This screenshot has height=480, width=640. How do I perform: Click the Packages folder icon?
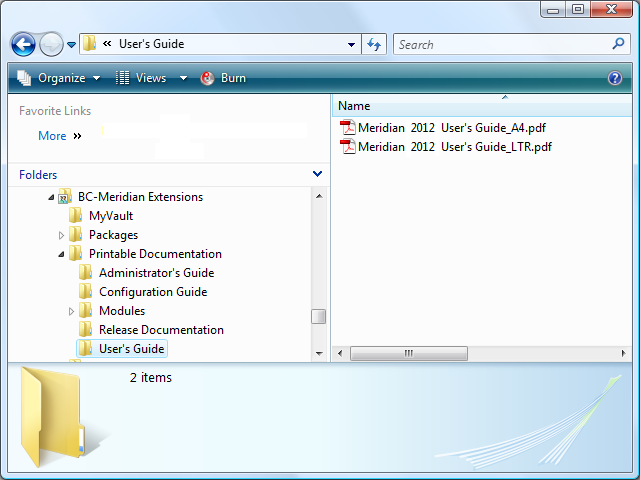pos(75,235)
